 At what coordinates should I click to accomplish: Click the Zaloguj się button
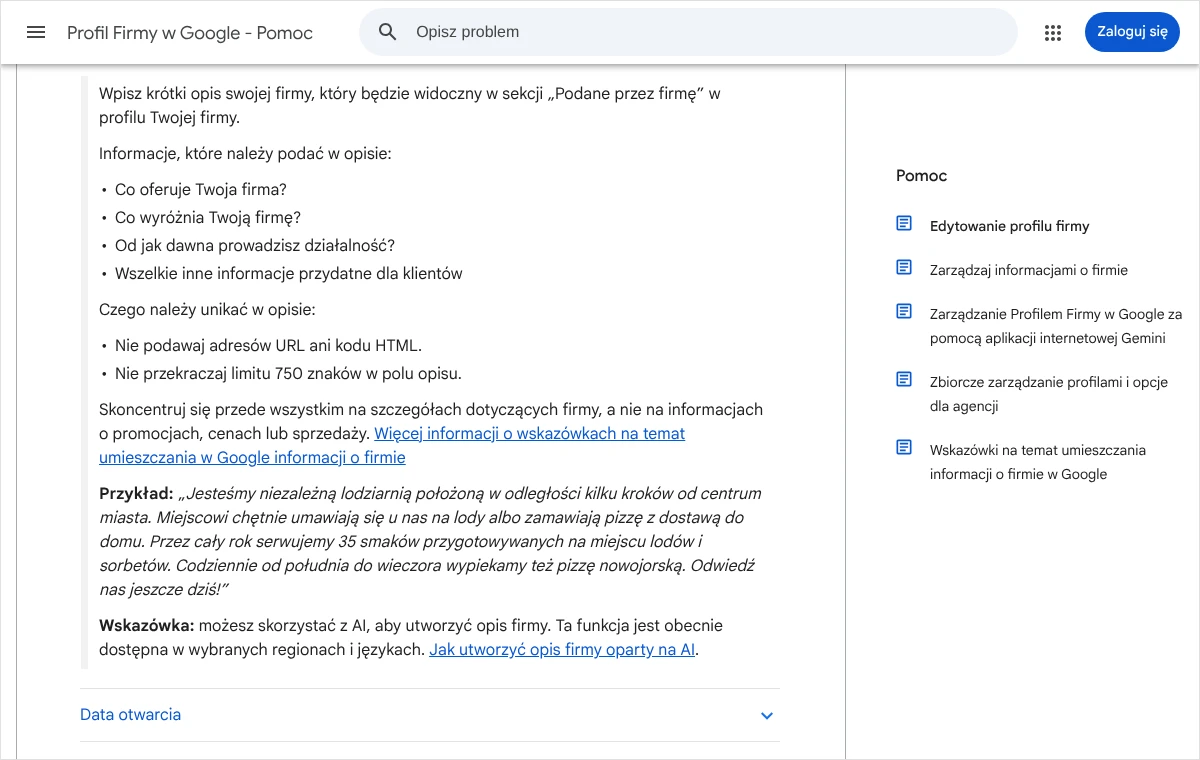click(x=1132, y=32)
